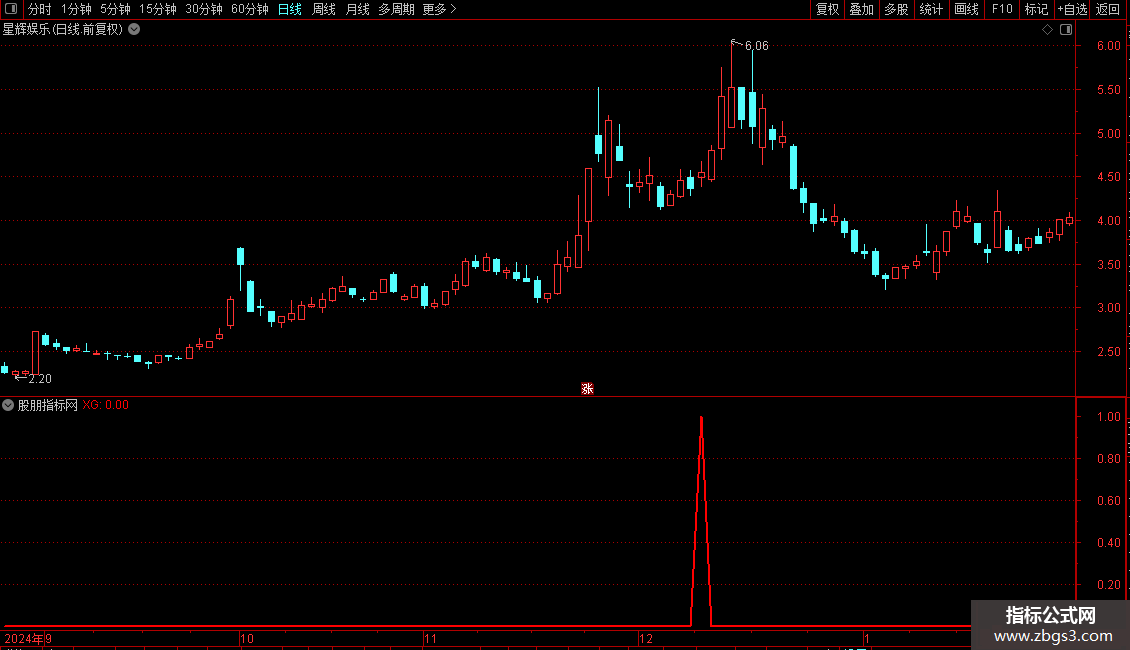
Task: Click the 6.06 high price label
Action: point(757,45)
